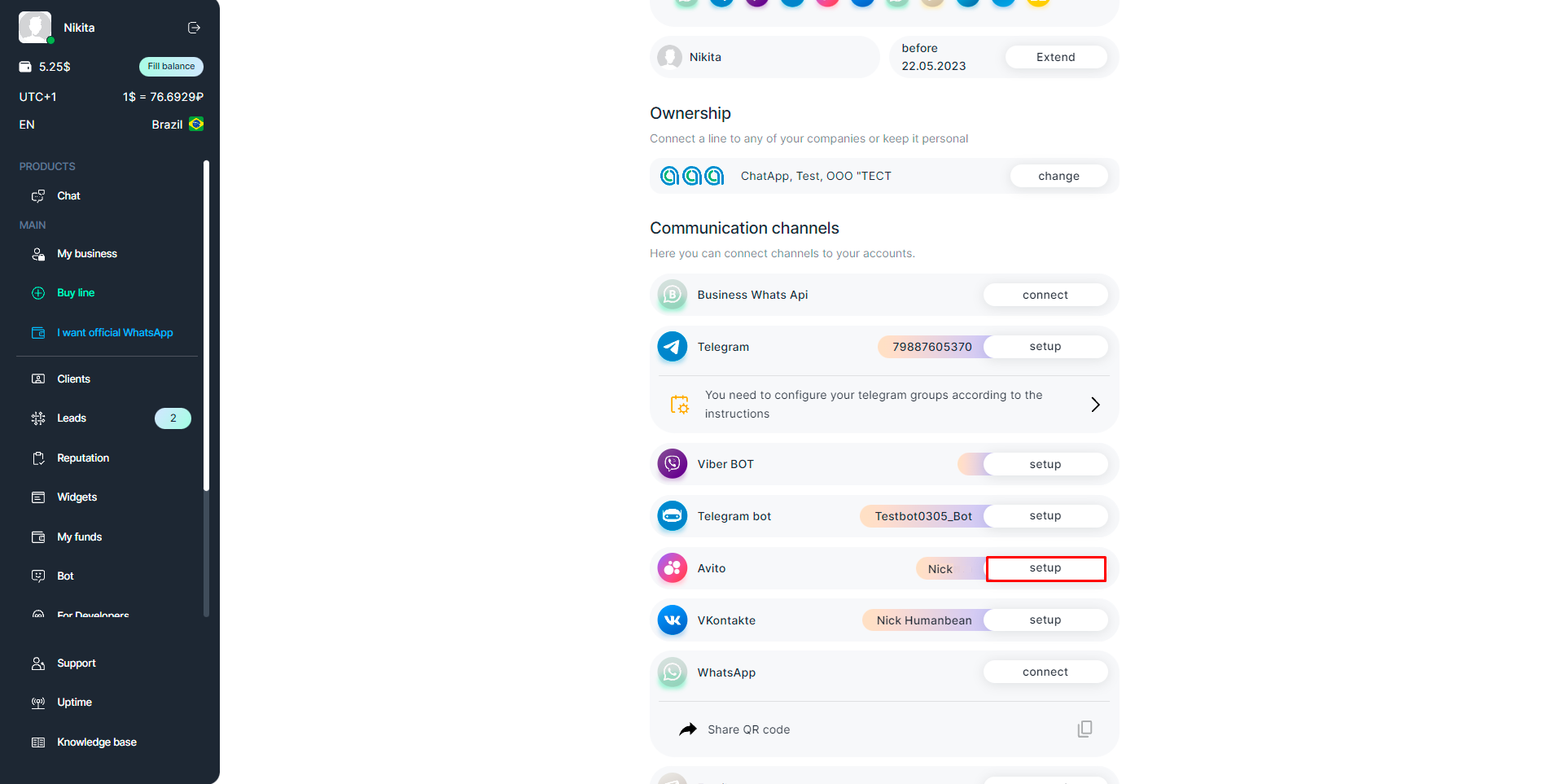
Task: Click the Viber BOT channel icon
Action: pos(672,464)
